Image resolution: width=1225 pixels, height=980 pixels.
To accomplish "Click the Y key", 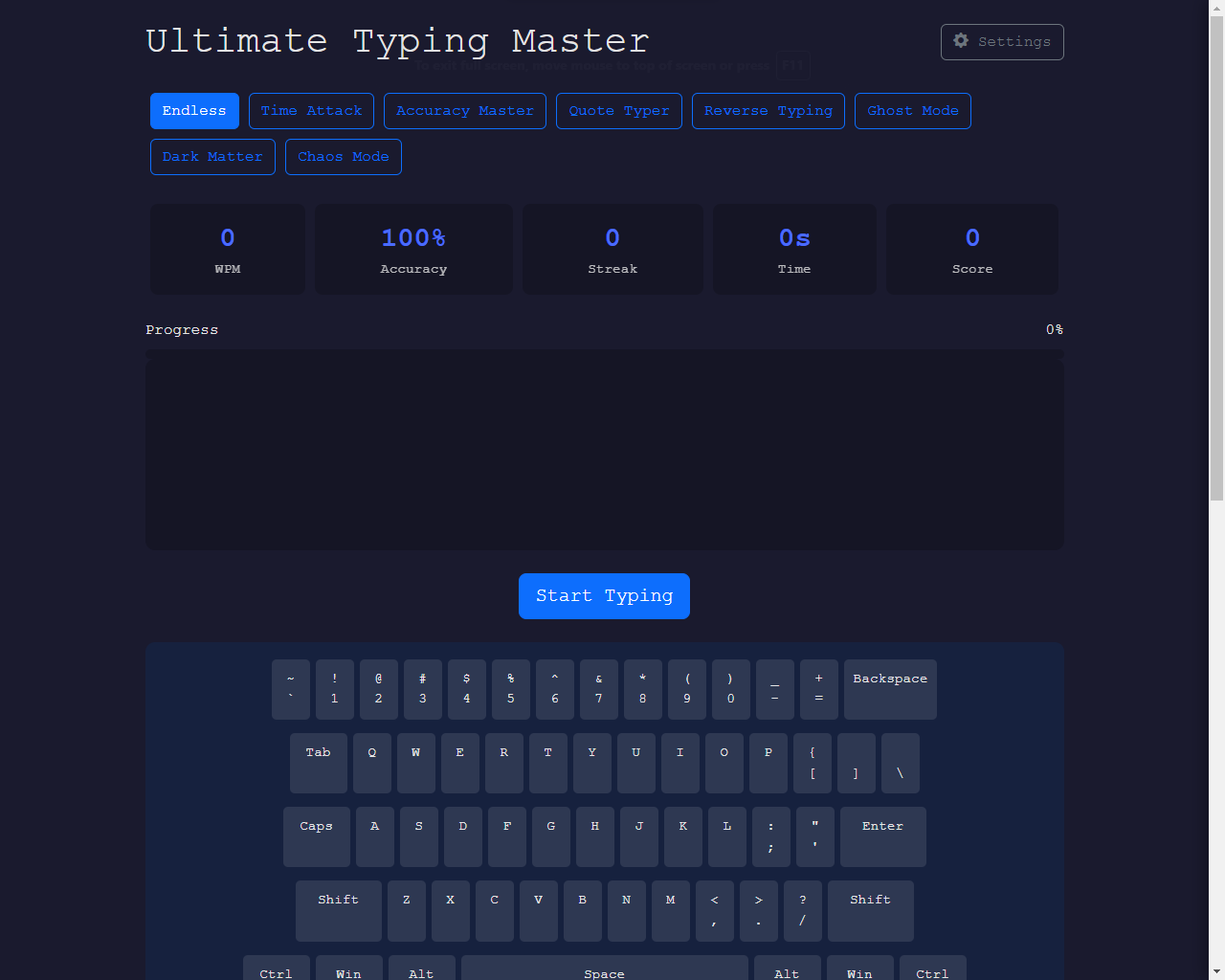I will 592,763.
